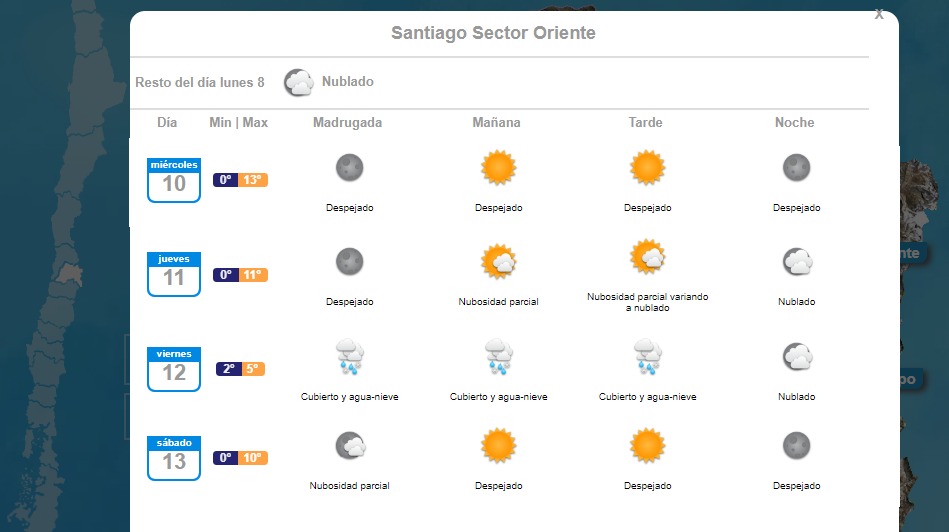Image resolution: width=949 pixels, height=532 pixels.
Task: Click Thursday 11 morning partly cloudy icon
Action: click(498, 262)
